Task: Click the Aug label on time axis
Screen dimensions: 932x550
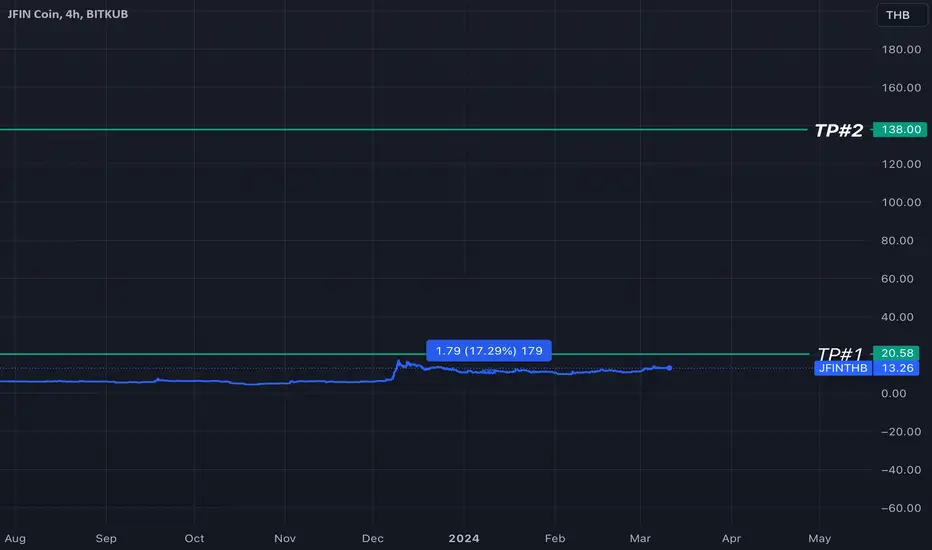Action: (x=15, y=539)
